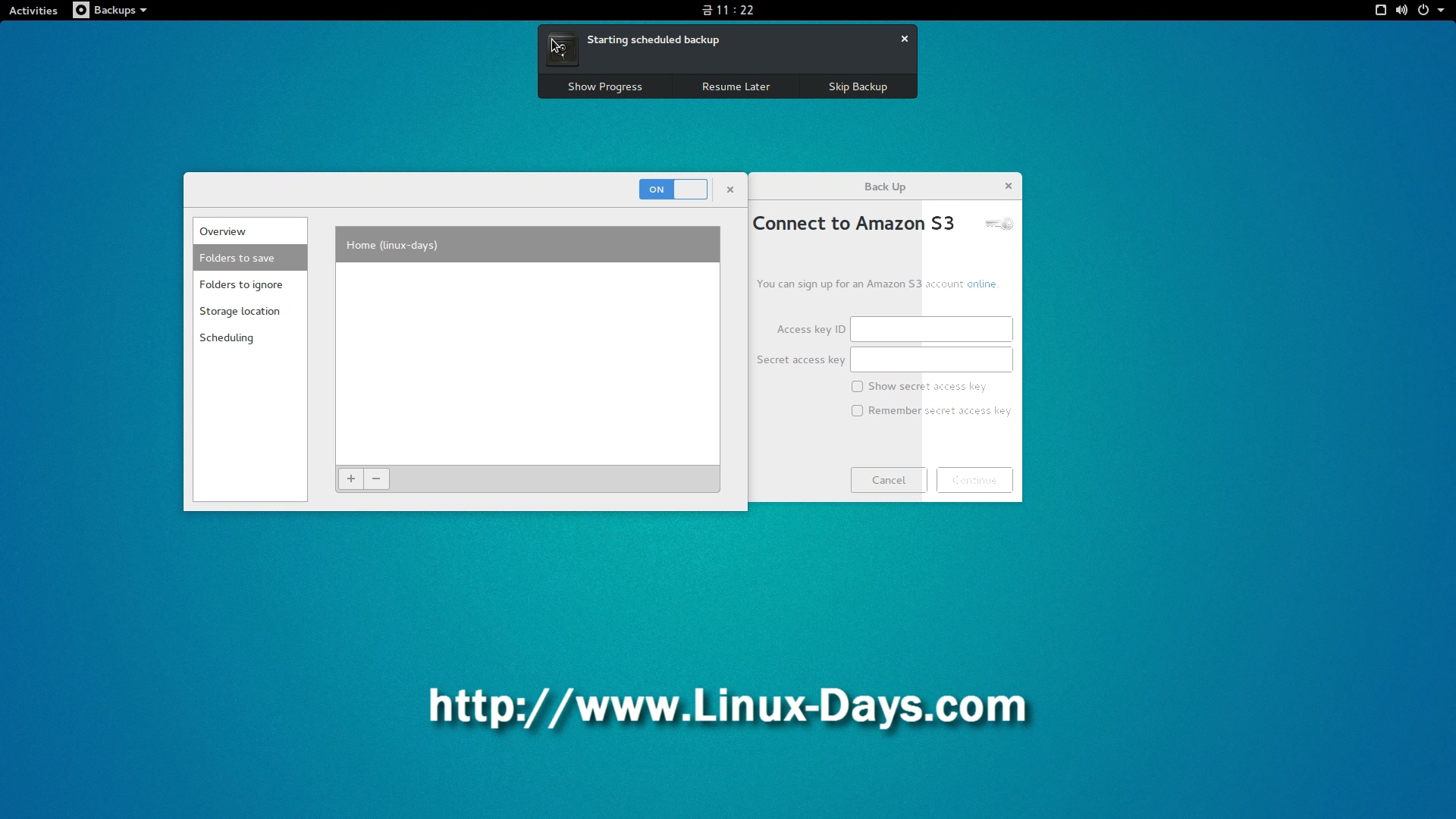Focus the Access key ID field
The image size is (1456, 819).
(x=931, y=329)
